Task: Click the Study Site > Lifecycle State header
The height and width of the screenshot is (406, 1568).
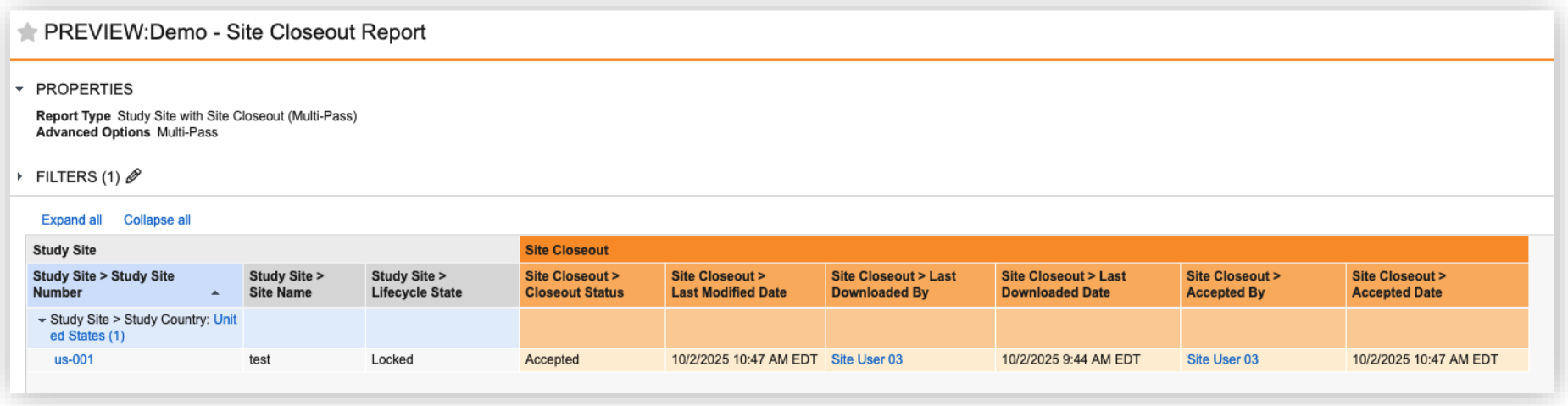Action: click(x=416, y=284)
